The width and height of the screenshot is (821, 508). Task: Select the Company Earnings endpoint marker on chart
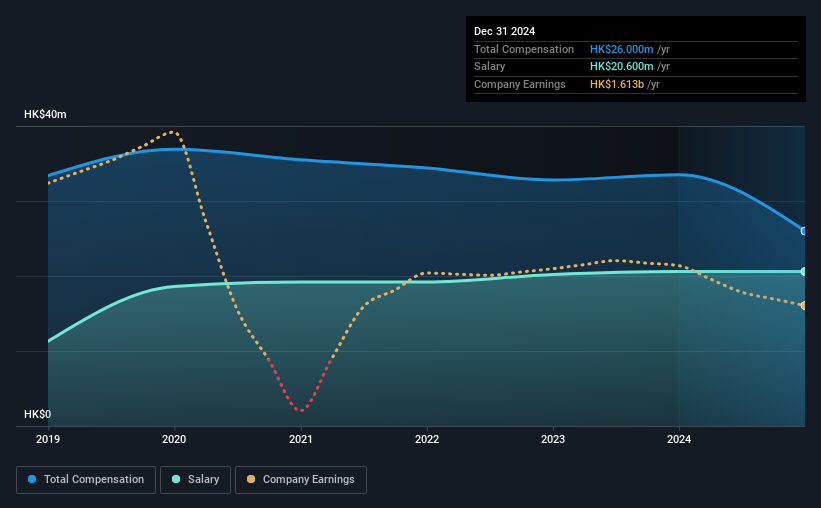[804, 305]
